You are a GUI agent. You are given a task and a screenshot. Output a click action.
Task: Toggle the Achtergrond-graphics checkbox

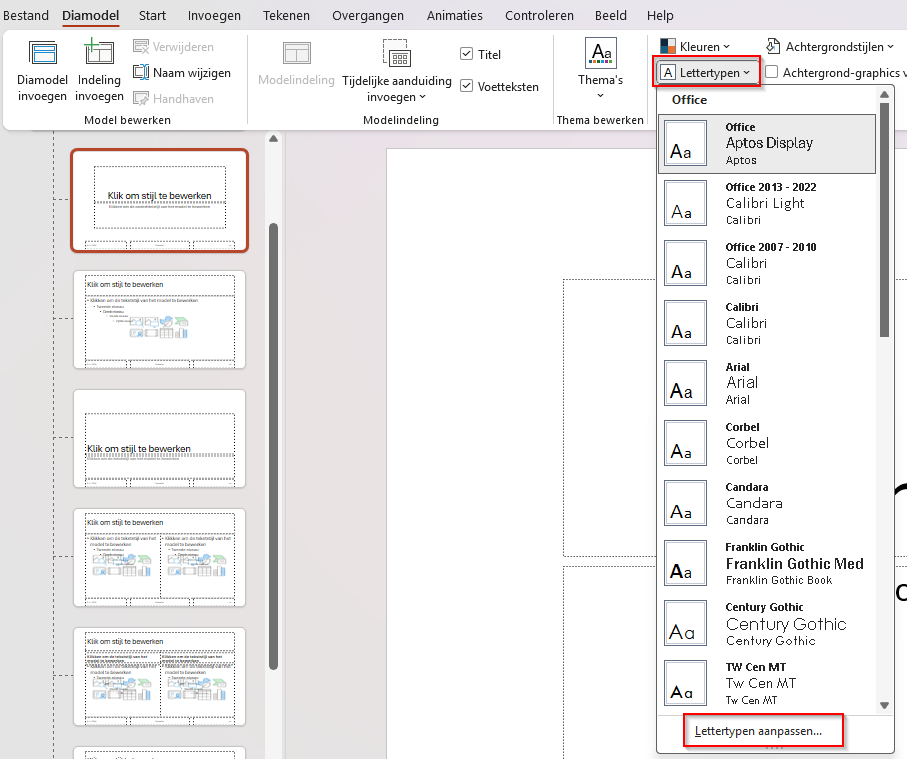pyautogui.click(x=771, y=72)
